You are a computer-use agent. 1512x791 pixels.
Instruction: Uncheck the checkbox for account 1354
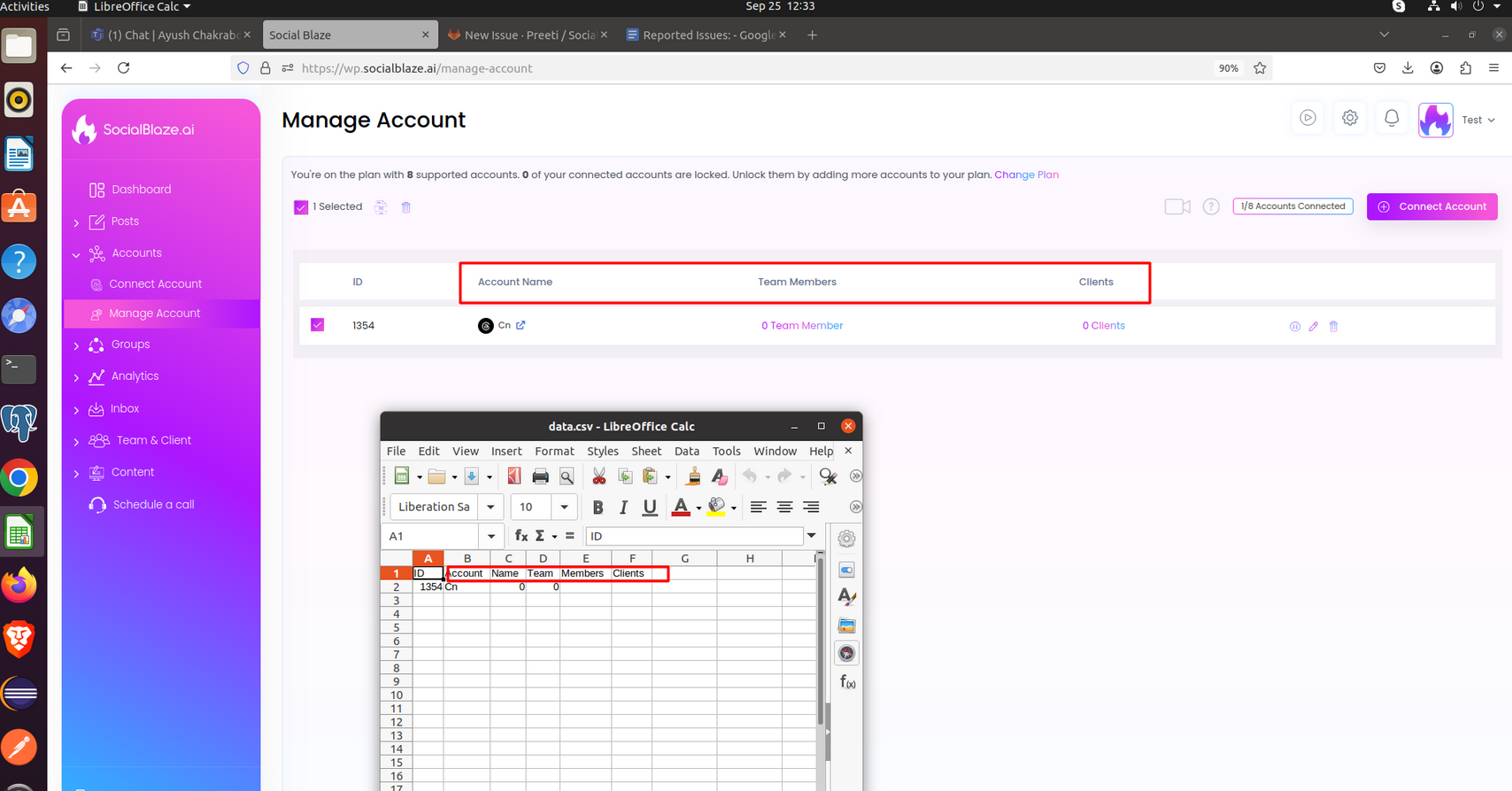coord(318,325)
